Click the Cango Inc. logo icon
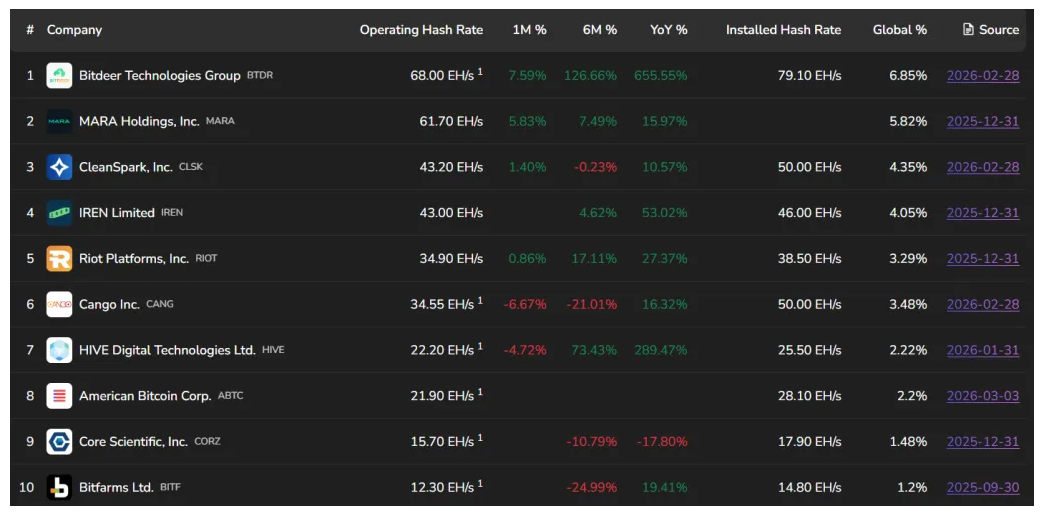The height and width of the screenshot is (515, 1044). coord(59,304)
